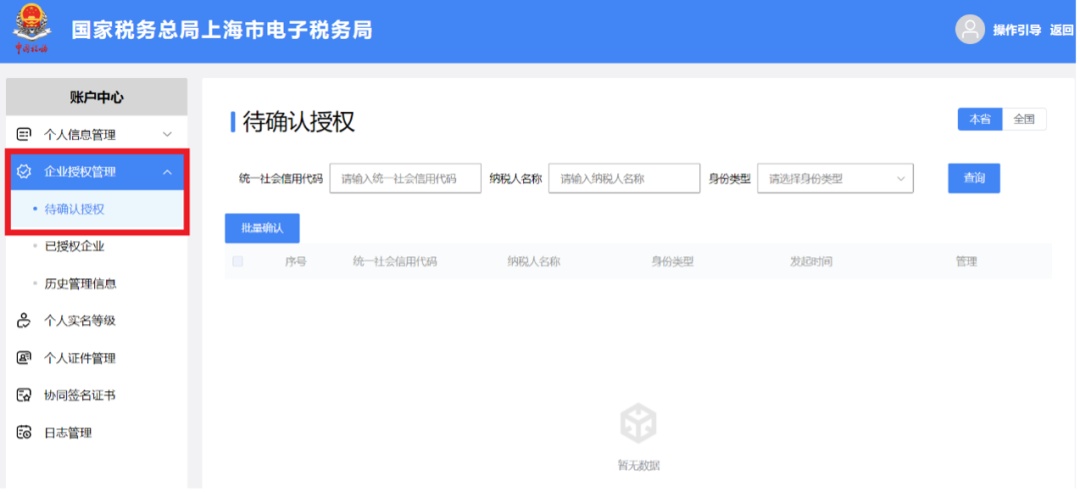Open 历史管理信息 submenu item
Viewport: 1080px width, 492px height.
[x=81, y=283]
